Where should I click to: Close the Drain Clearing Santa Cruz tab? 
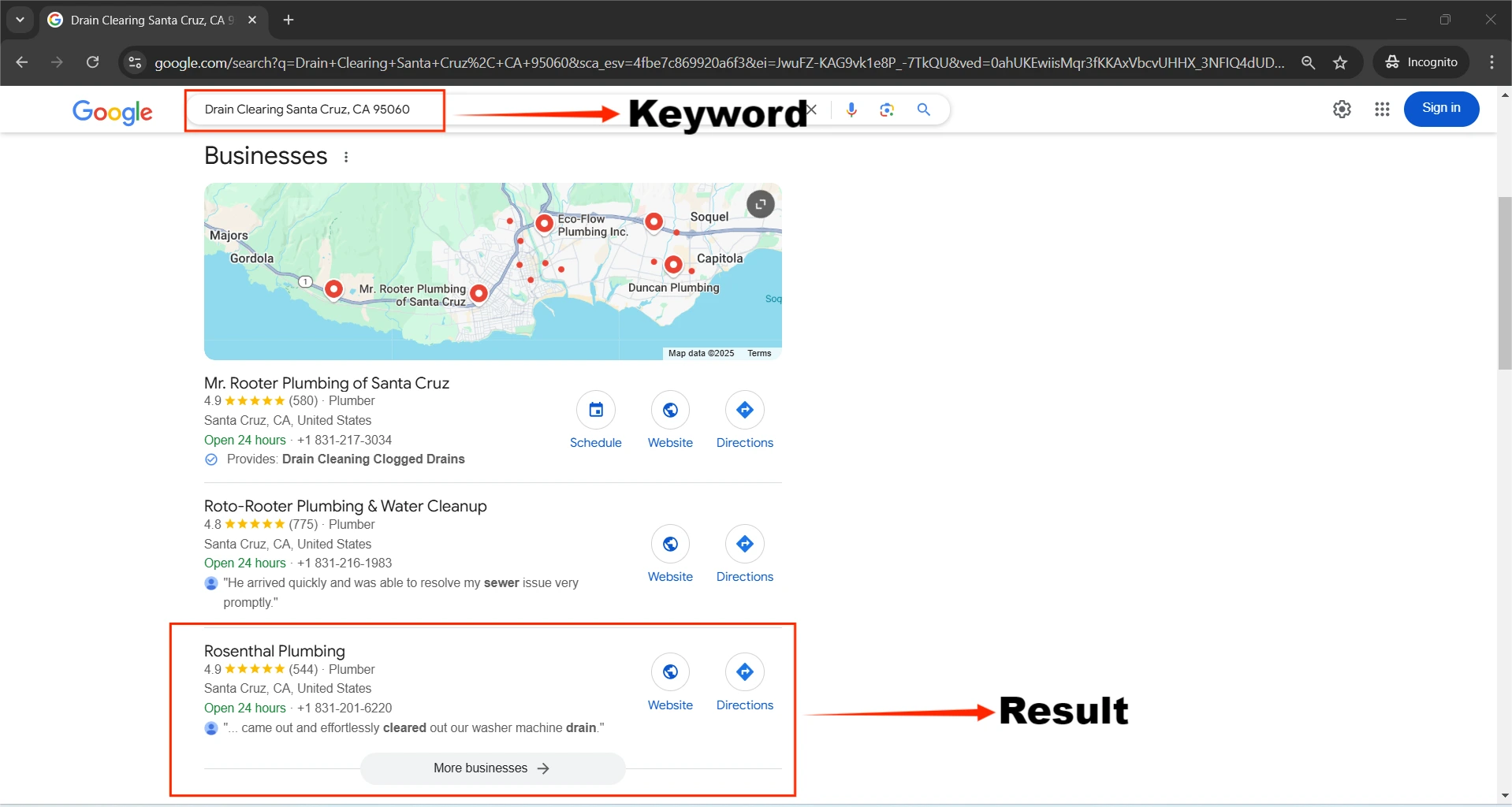coord(252,20)
